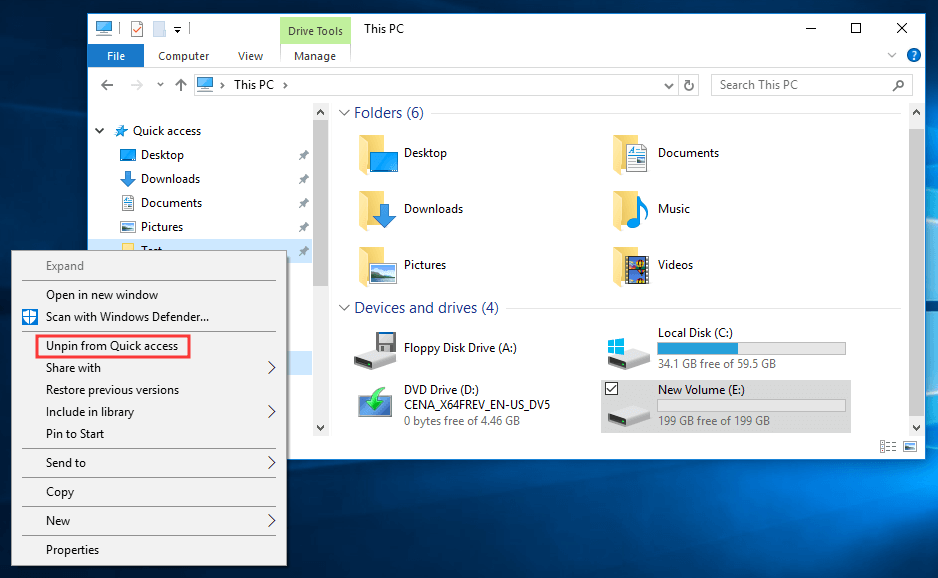Open the Send to submenu
Viewport: 938px width, 578px height.
point(149,463)
